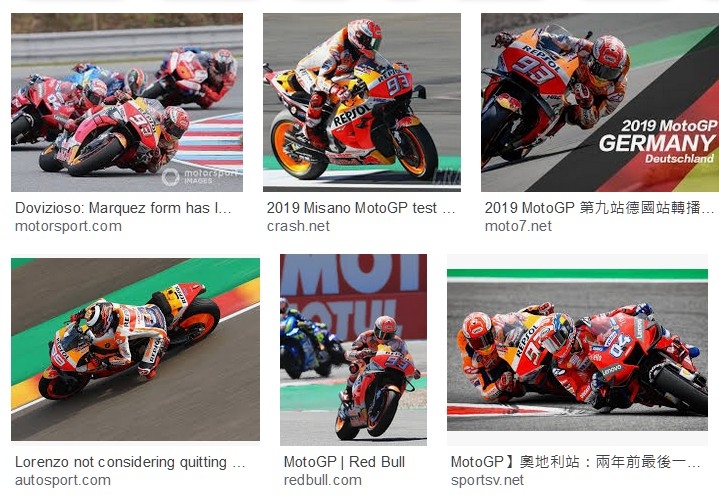Visit the autosport.com source link
This screenshot has width=719, height=495.
(63, 480)
